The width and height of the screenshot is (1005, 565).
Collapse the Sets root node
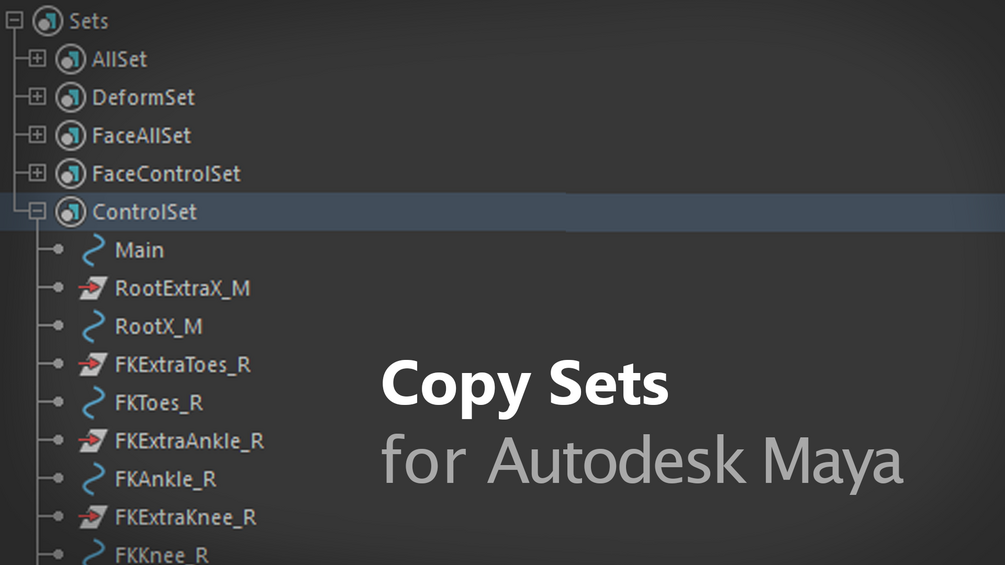pyautogui.click(x=14, y=20)
